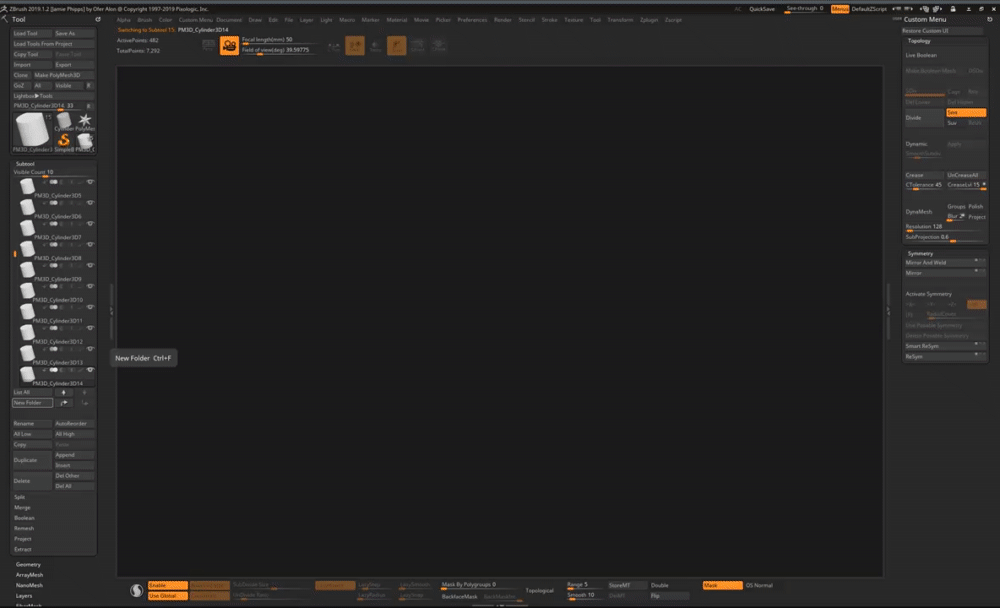Screen dimensions: 1000x608
Task: Select the PolyMesh star tool thumbnail
Action: coord(84,121)
